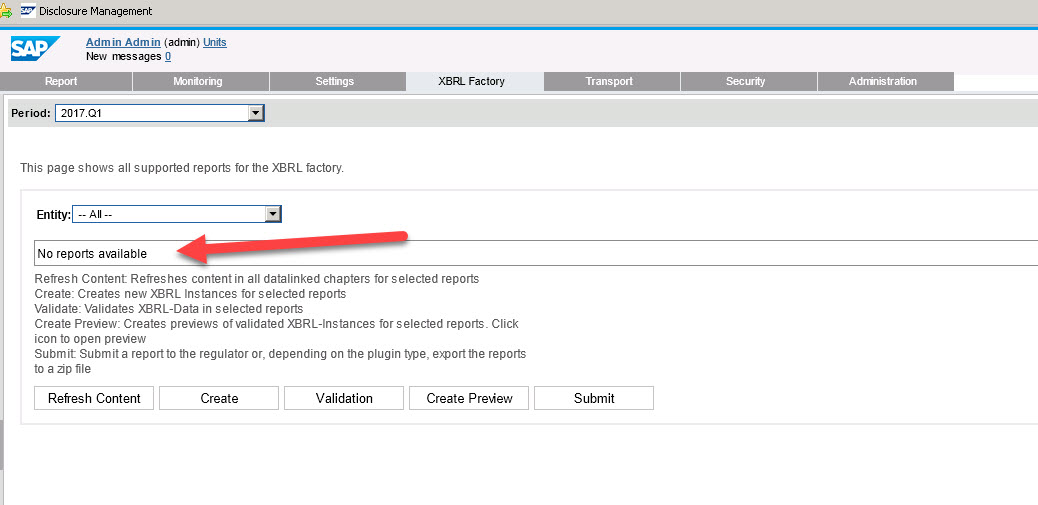Click the 'Create: Creates new XBRL Instances' description line
This screenshot has height=505, width=1038.
tap(190, 293)
